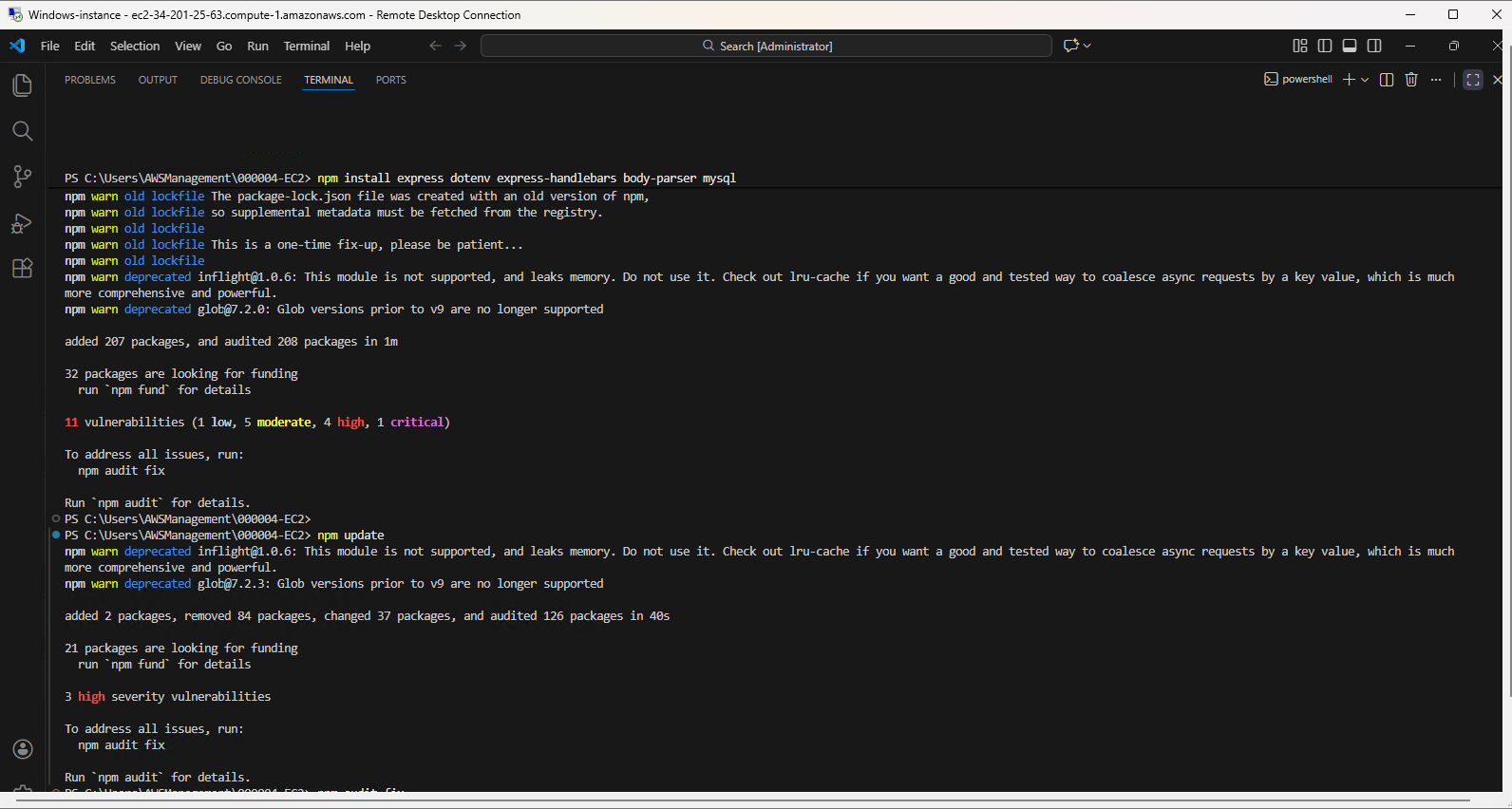
Task: Switch to the Ports tab
Action: click(x=390, y=80)
